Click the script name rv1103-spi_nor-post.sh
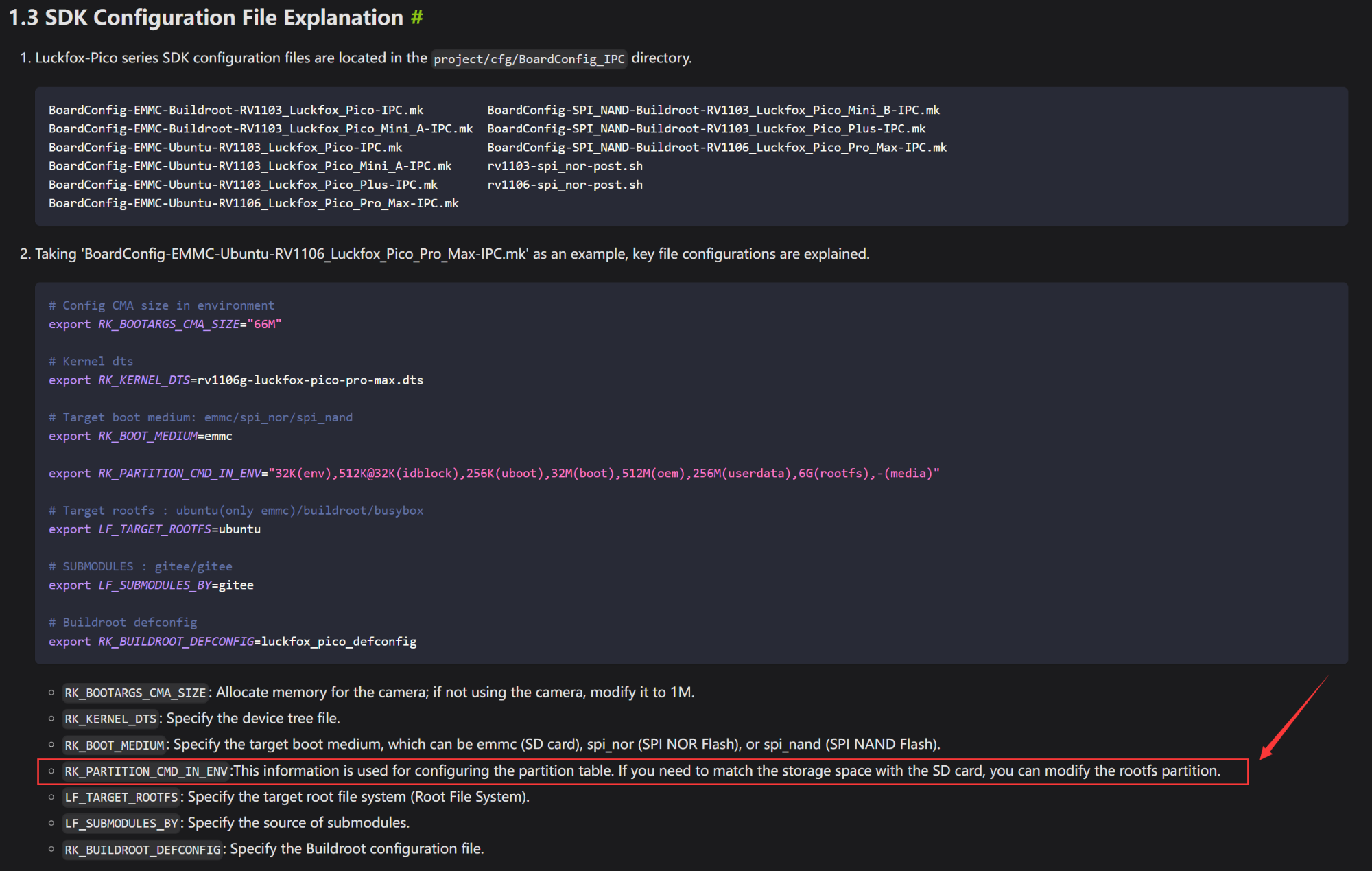Image resolution: width=1372 pixels, height=871 pixels. click(x=565, y=165)
